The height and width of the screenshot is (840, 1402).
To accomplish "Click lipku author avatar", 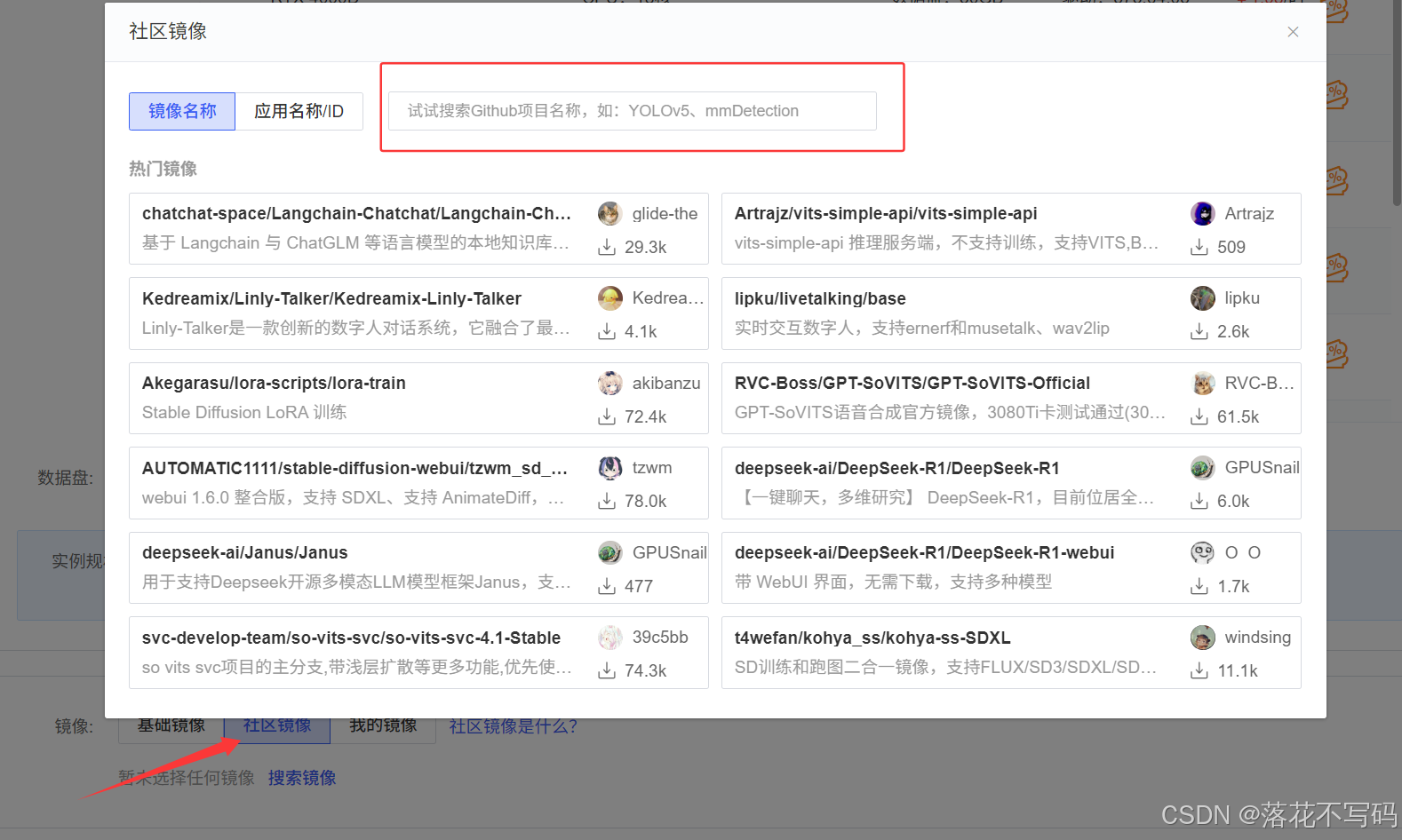I will (1202, 298).
